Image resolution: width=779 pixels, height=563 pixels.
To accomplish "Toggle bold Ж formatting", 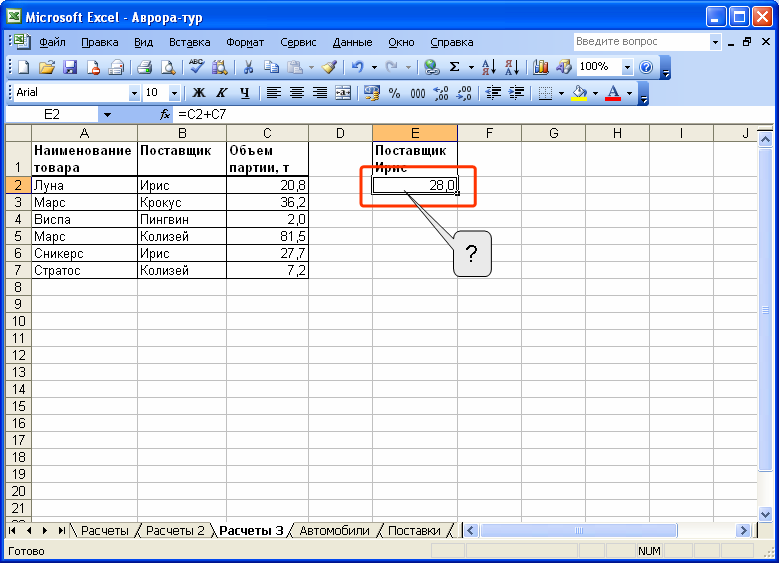I will pyautogui.click(x=199, y=93).
